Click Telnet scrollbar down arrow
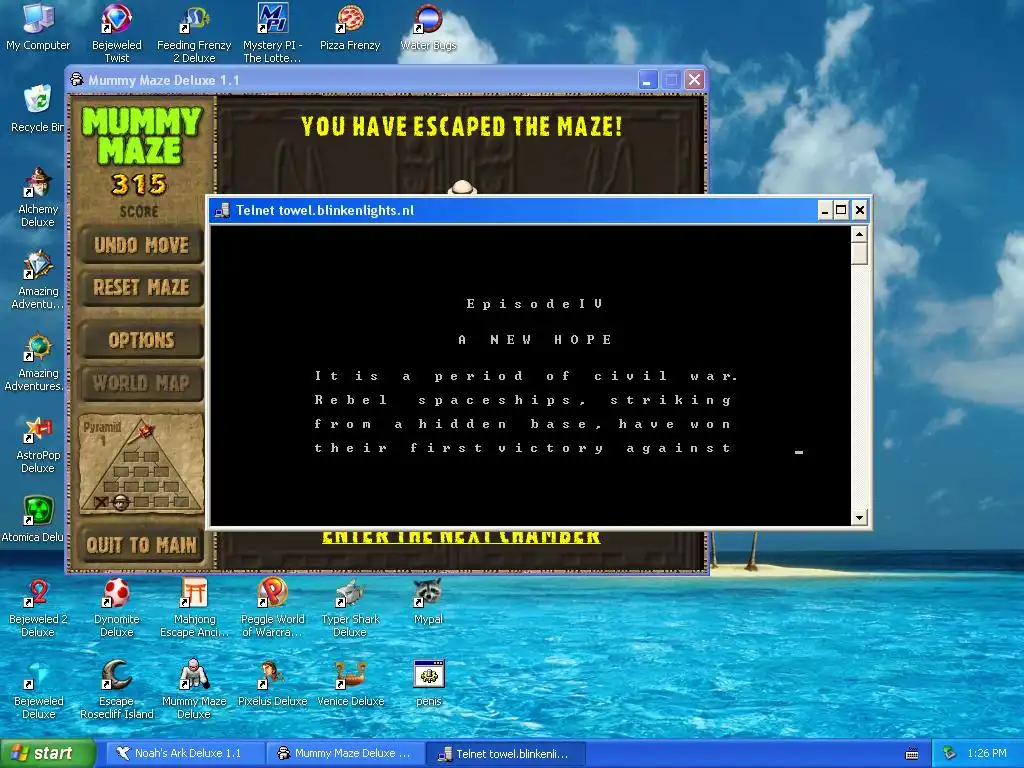Viewport: 1024px width, 768px height. (859, 517)
